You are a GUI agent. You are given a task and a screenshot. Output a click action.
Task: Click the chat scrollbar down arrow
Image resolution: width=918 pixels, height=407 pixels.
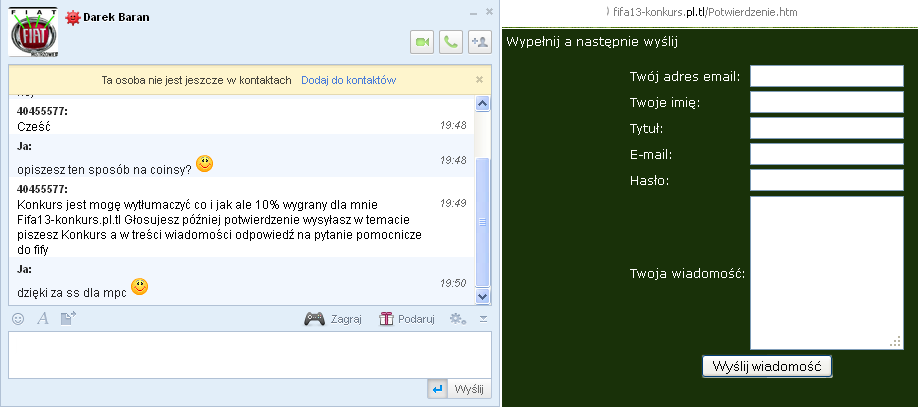coord(482,296)
